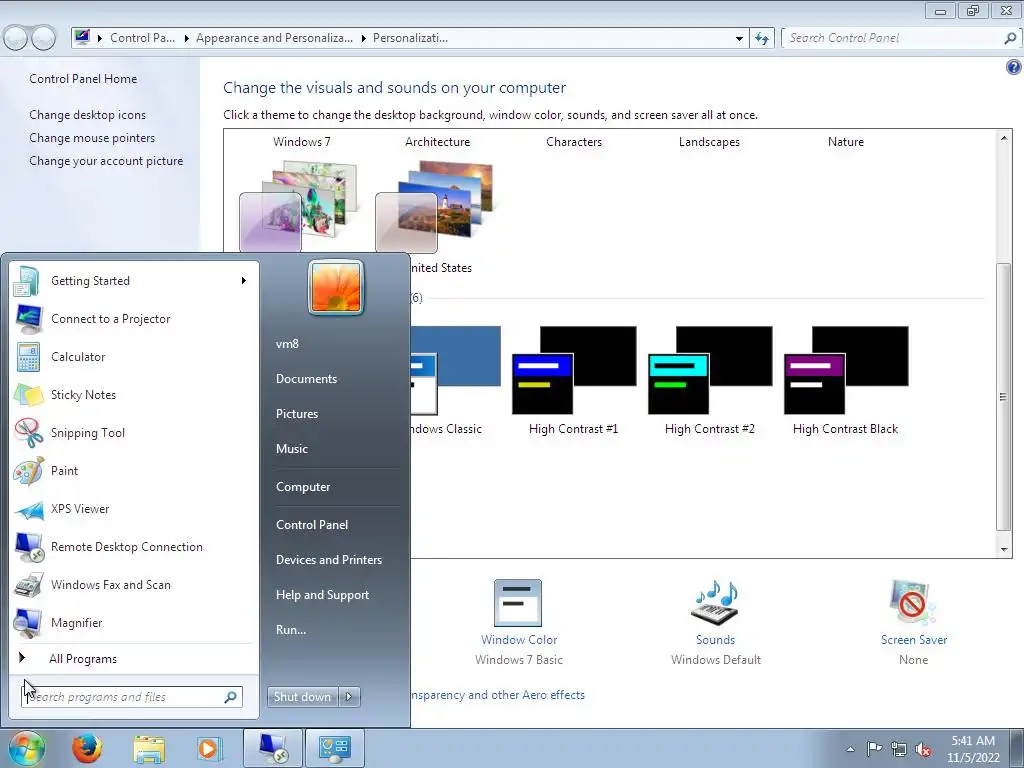Open the Shut down options arrow
The image size is (1024, 768).
click(x=349, y=697)
